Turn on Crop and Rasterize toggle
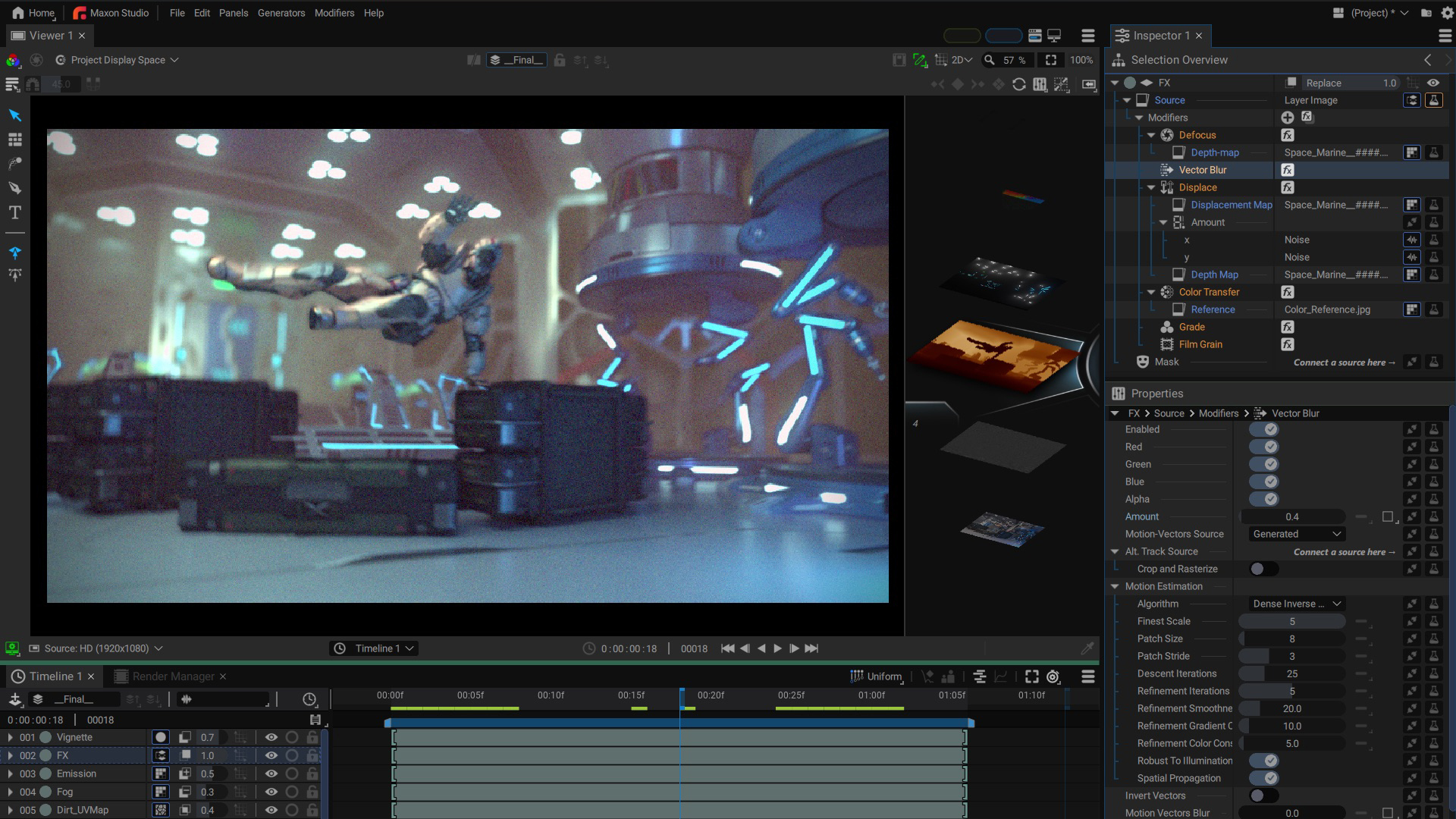Viewport: 1456px width, 819px height. point(1264,569)
